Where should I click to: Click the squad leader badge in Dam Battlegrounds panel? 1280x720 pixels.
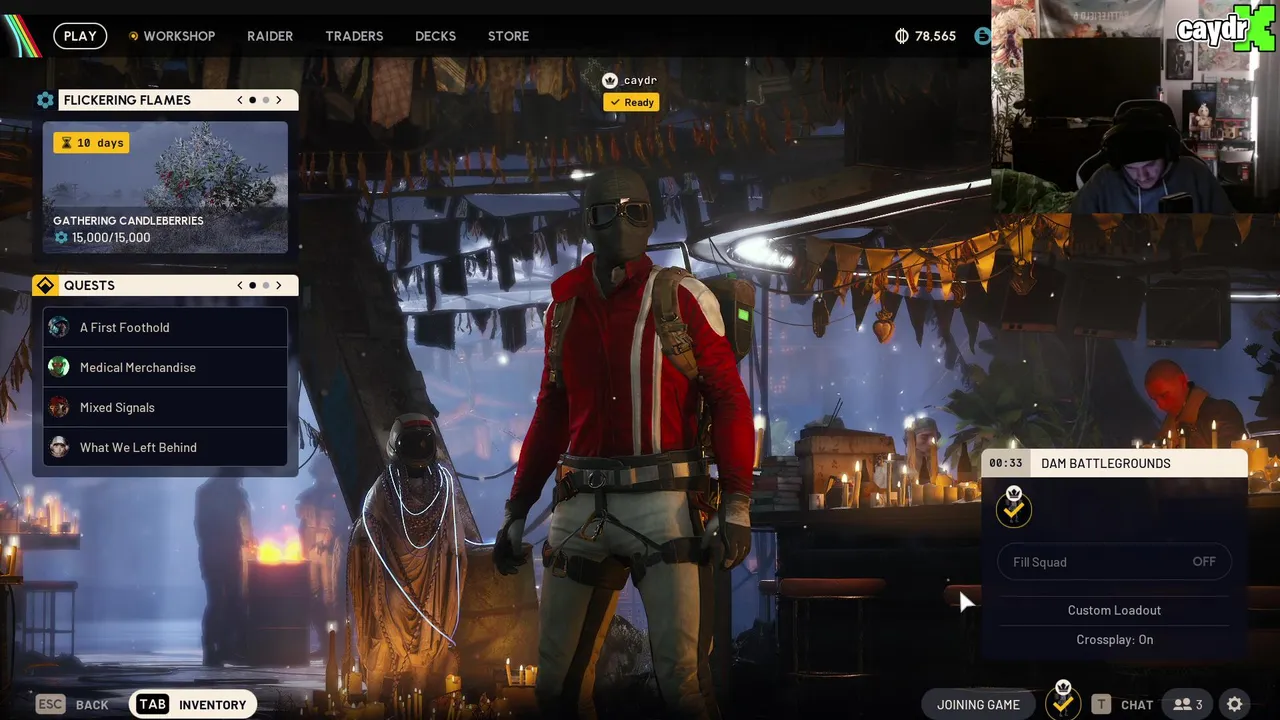tap(1014, 507)
